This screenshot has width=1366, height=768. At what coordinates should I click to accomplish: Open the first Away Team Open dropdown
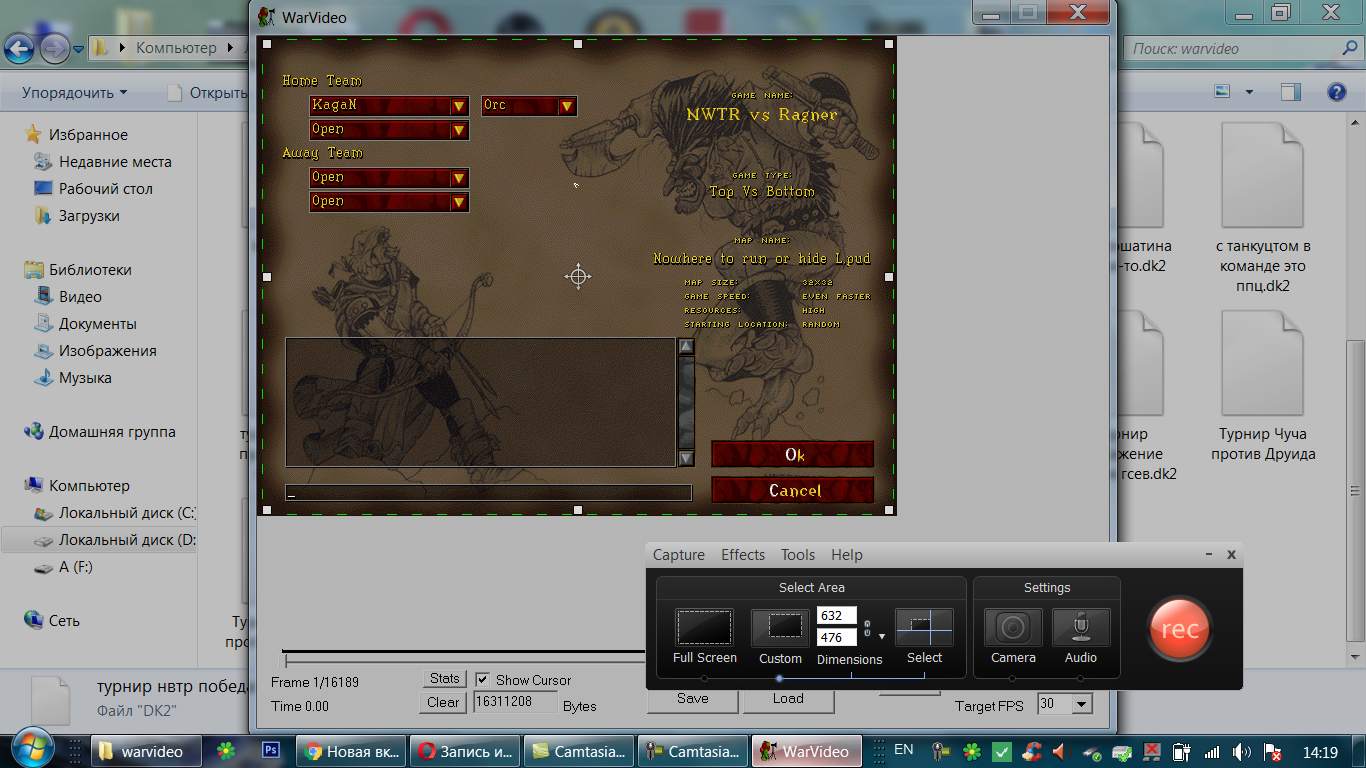pyautogui.click(x=389, y=178)
